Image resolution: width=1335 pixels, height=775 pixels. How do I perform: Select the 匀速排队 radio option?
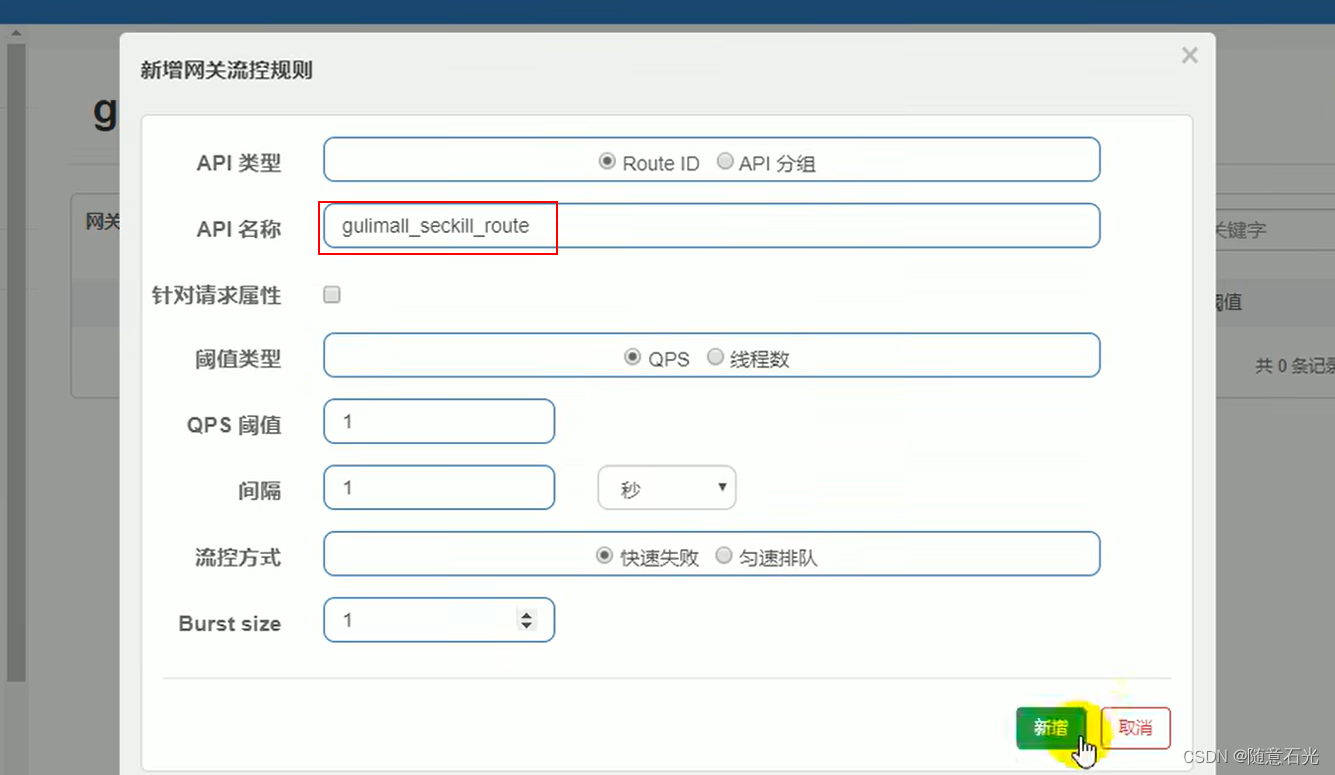(x=724, y=556)
